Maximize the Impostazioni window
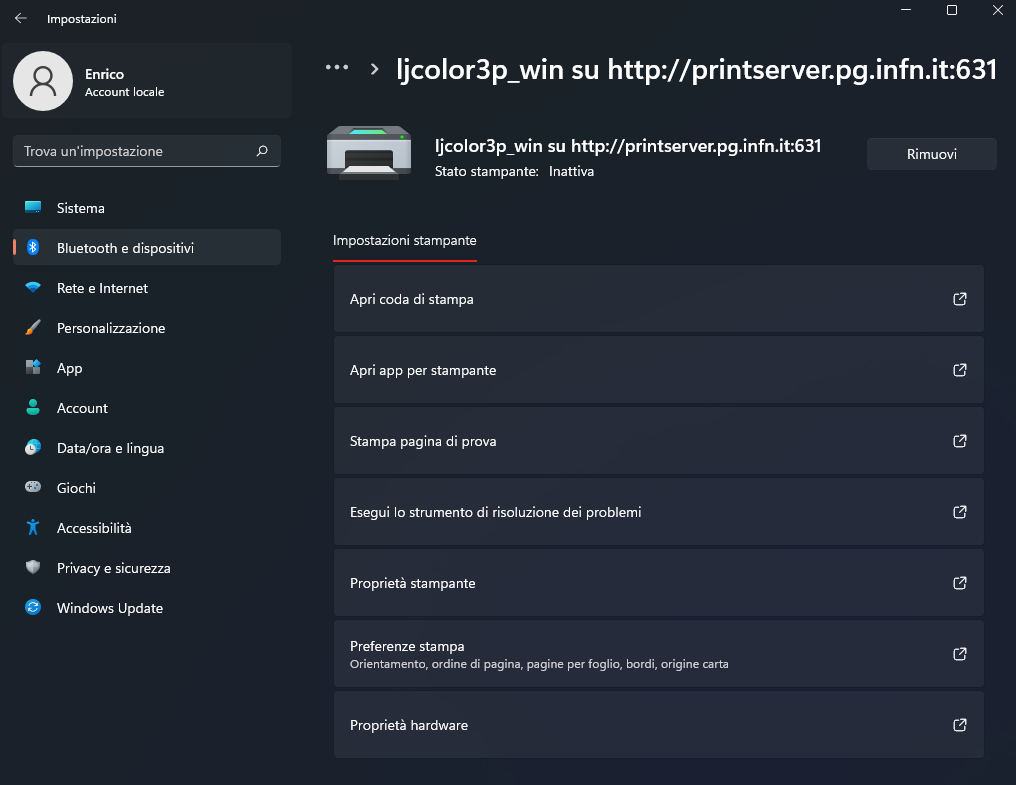This screenshot has height=785, width=1016. click(952, 10)
